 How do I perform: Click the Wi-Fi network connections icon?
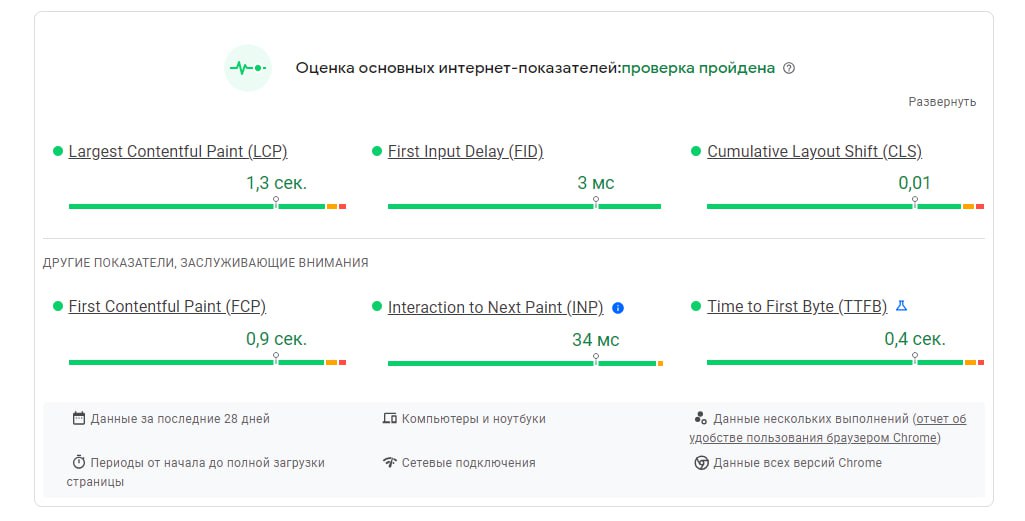(390, 462)
